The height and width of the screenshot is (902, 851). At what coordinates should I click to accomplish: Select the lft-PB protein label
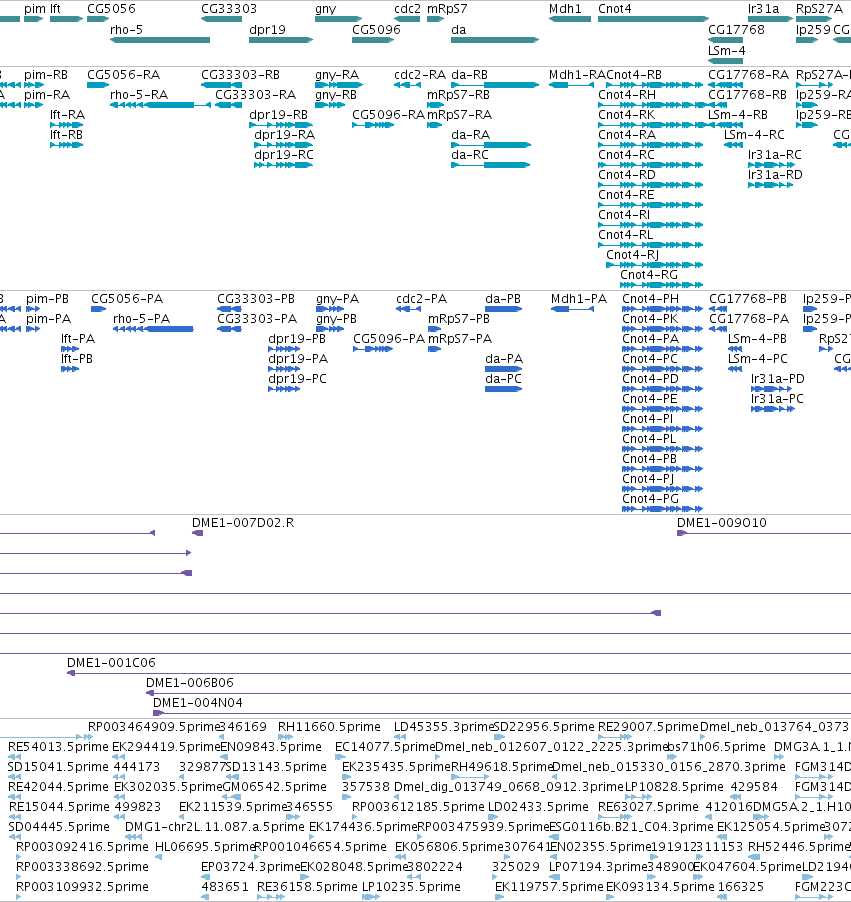(x=77, y=358)
